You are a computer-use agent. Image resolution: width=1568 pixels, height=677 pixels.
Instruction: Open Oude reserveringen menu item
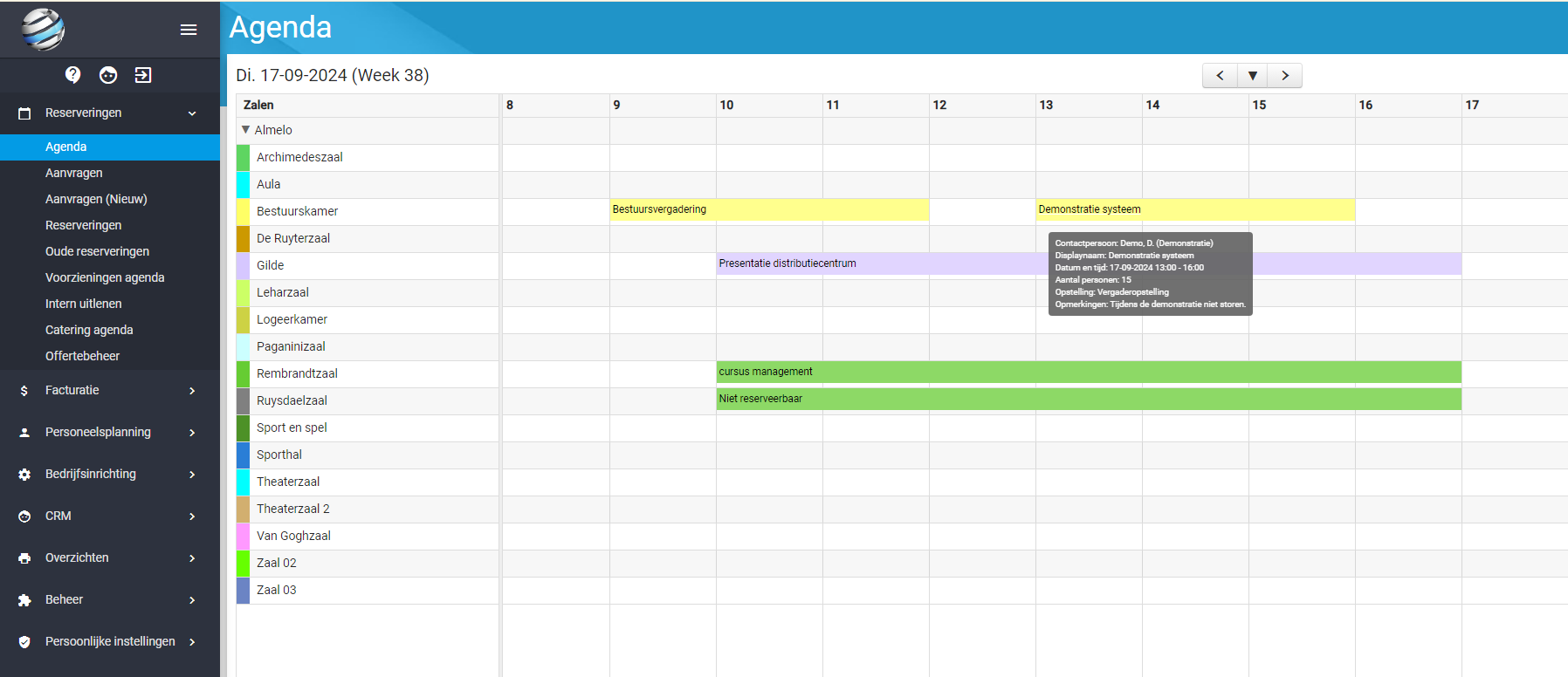(x=110, y=251)
